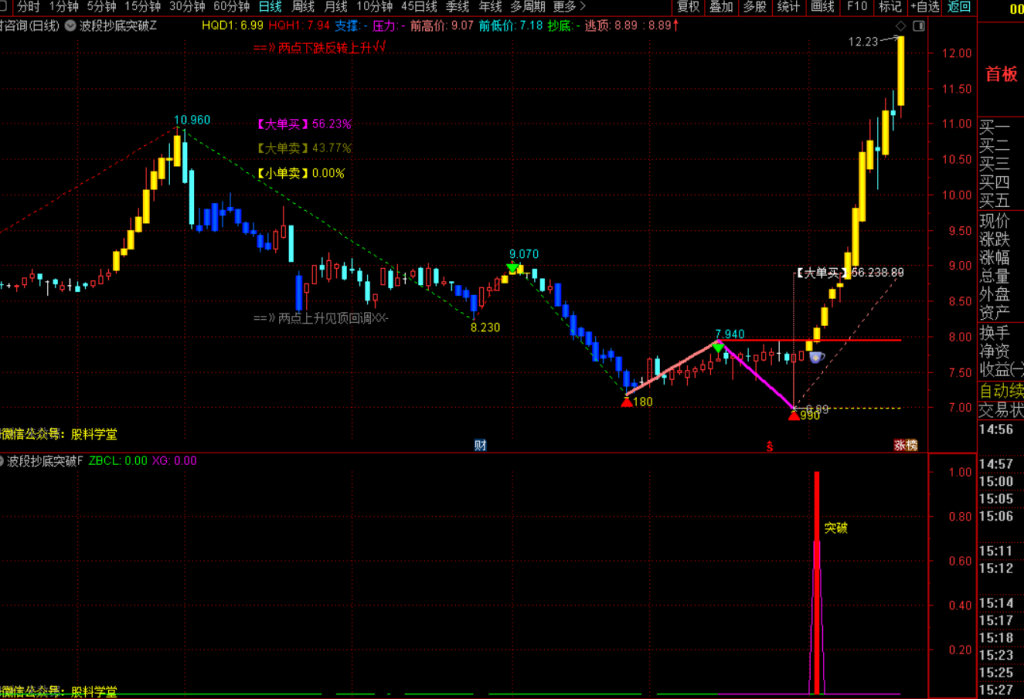This screenshot has height=699, width=1024.
Task: Open F10 company info
Action: click(857, 7)
